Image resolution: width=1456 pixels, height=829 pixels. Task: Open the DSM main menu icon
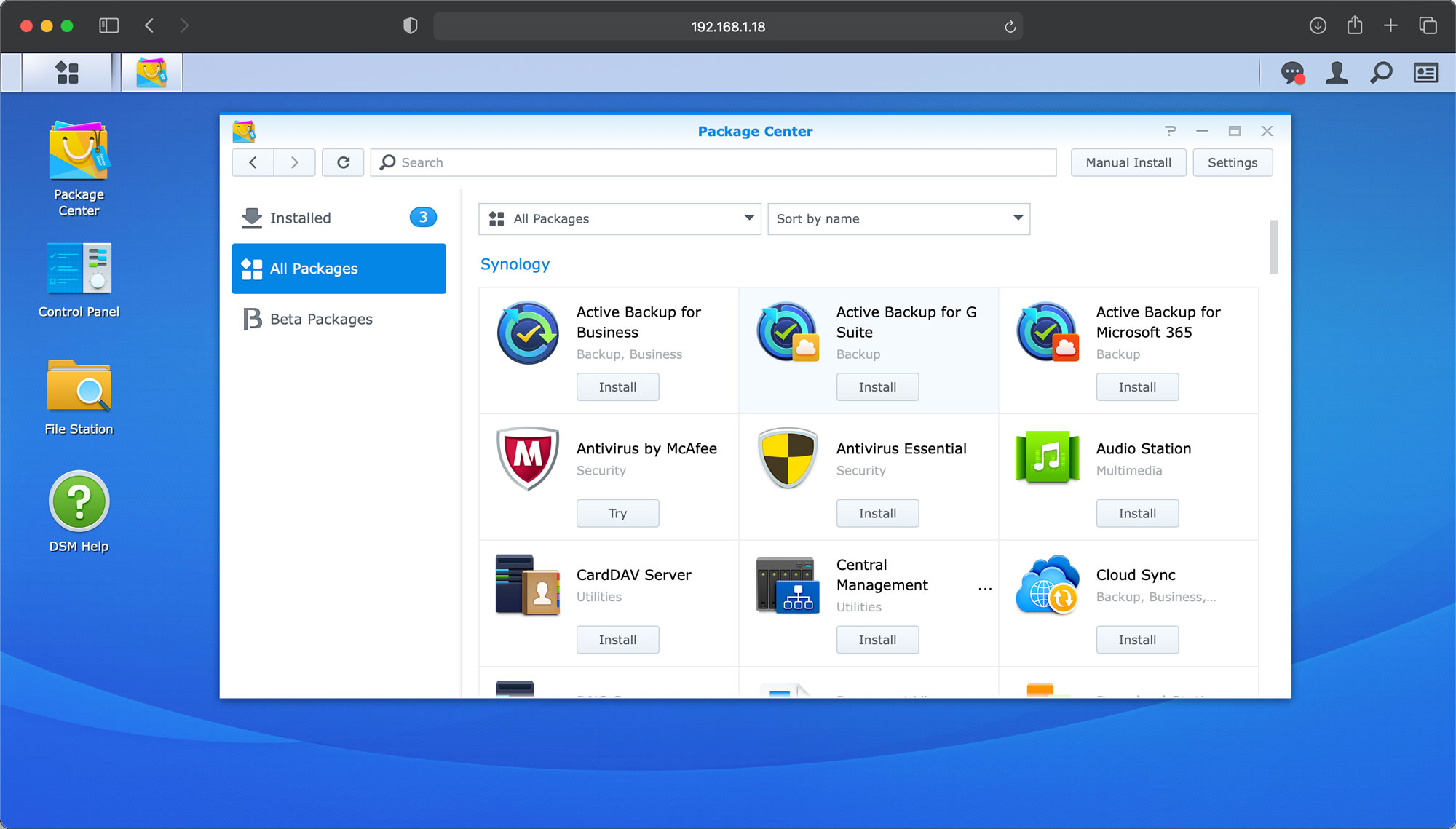pyautogui.click(x=67, y=72)
